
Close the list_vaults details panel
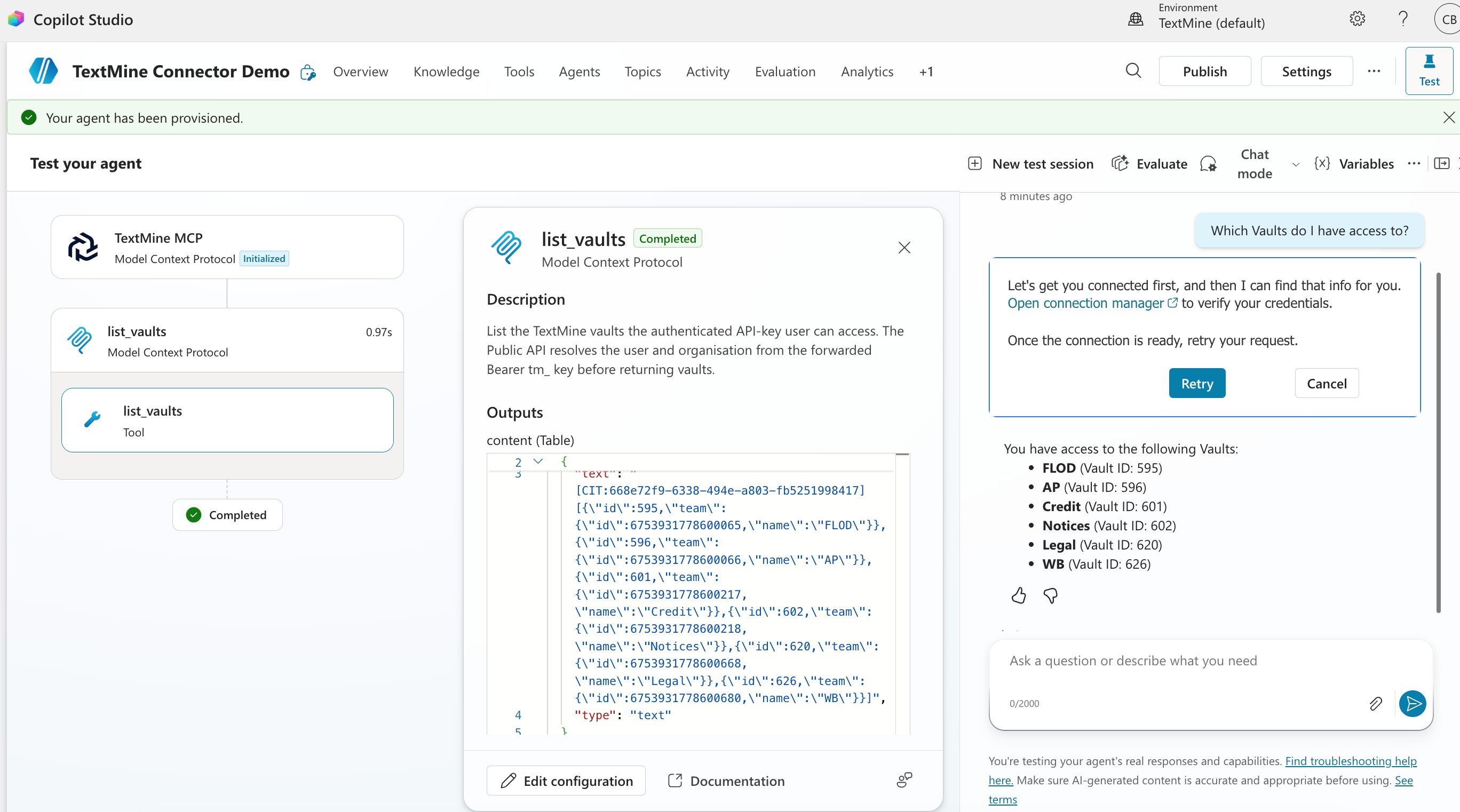(904, 248)
